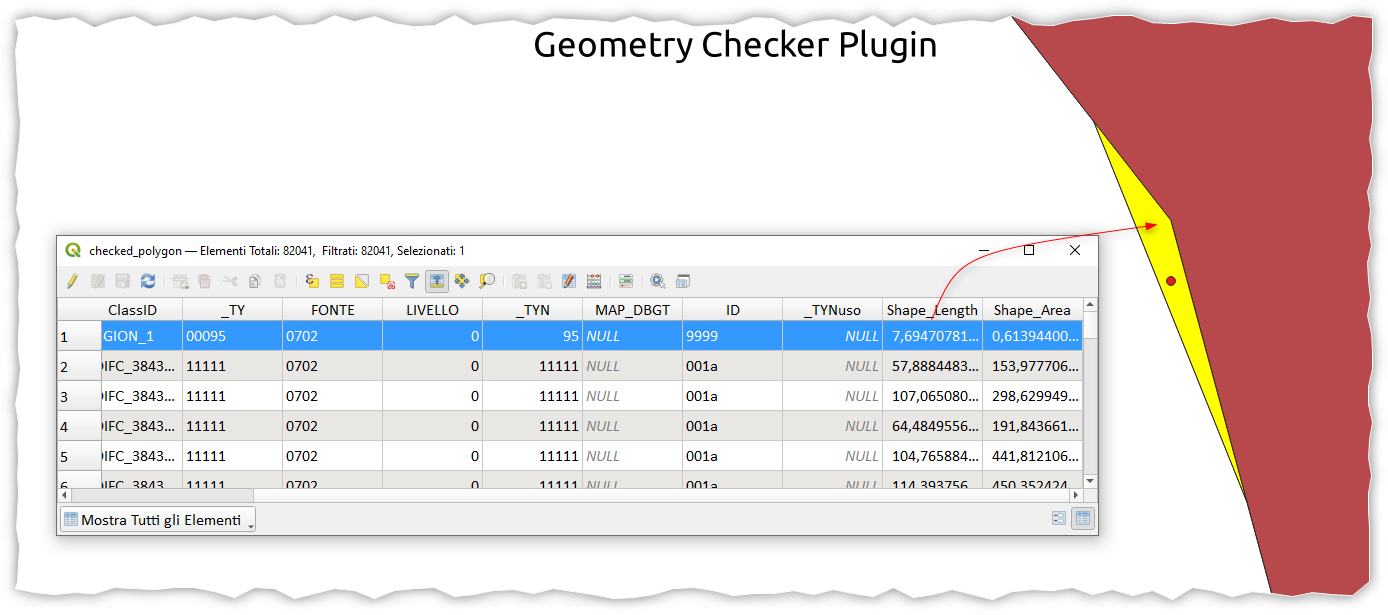
Task: Open select features by expression
Action: coord(312,282)
